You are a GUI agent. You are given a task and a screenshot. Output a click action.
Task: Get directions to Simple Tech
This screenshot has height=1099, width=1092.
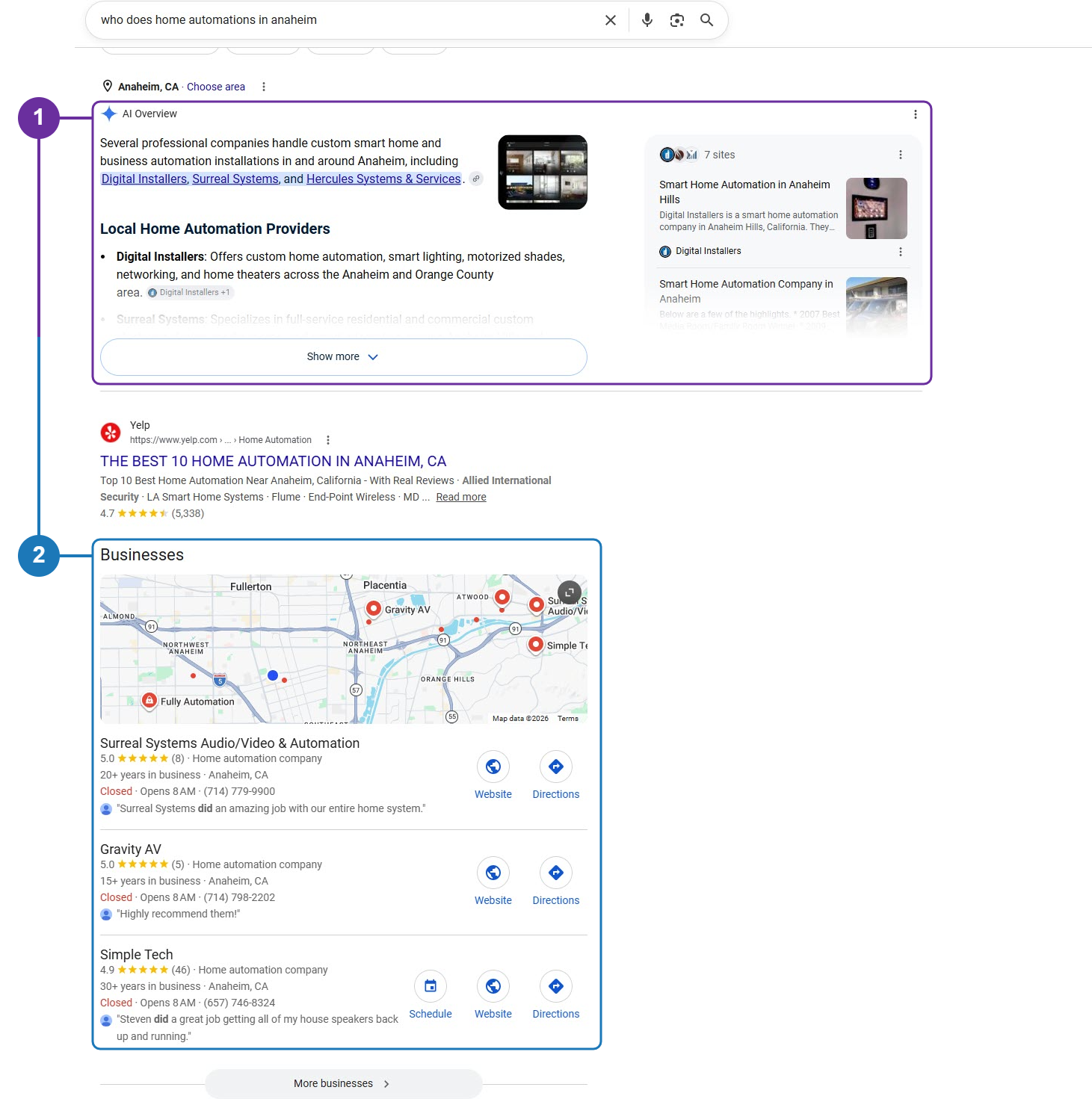[x=556, y=986]
